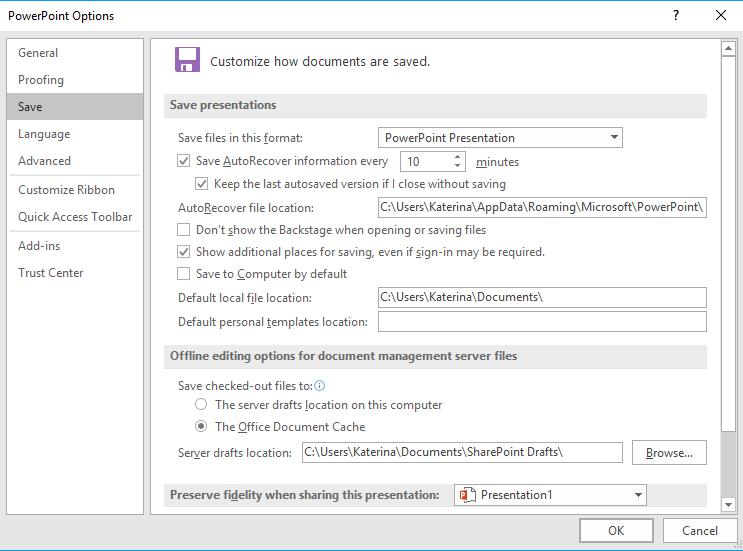Select The Office Document Cache option
Image resolution: width=743 pixels, height=551 pixels.
201,426
